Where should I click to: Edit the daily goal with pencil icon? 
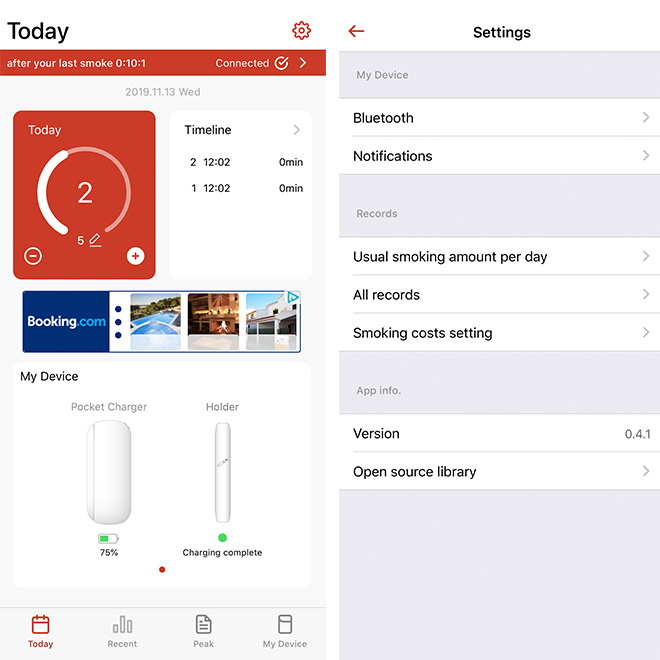pyautogui.click(x=96, y=240)
